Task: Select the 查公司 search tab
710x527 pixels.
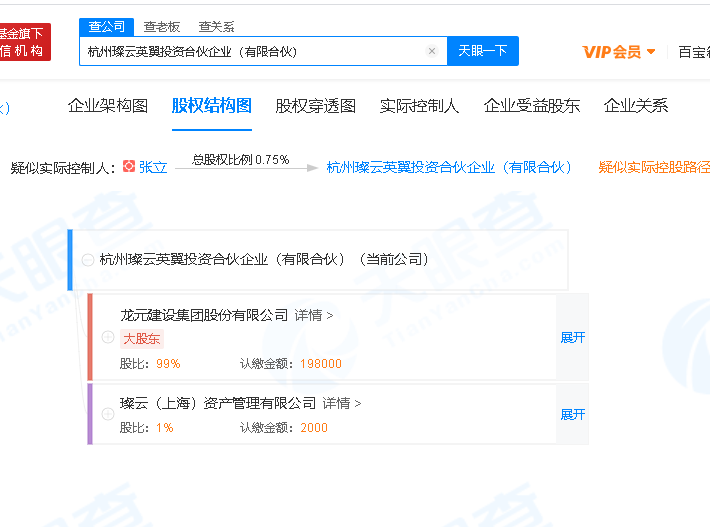Action: [x=106, y=27]
